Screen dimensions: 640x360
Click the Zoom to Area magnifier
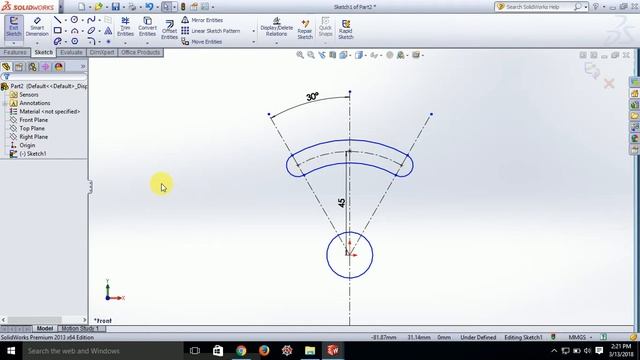pos(311,55)
